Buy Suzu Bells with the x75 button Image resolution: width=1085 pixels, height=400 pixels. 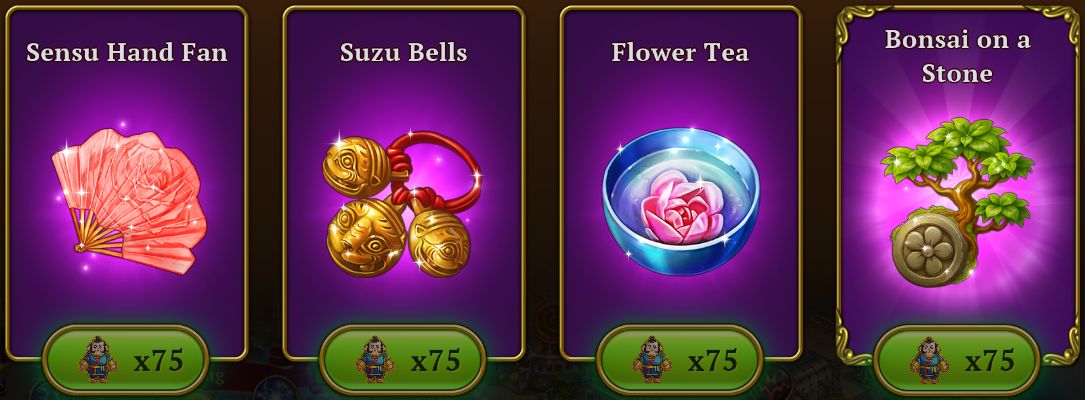click(x=403, y=360)
